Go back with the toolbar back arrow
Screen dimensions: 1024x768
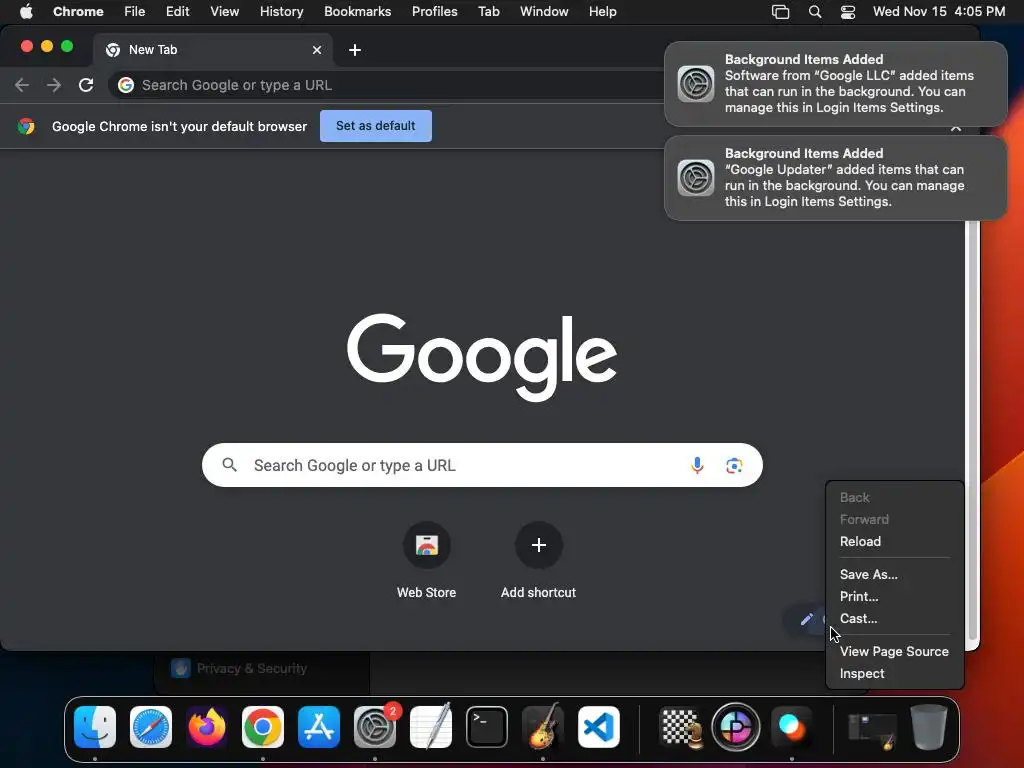(x=22, y=85)
